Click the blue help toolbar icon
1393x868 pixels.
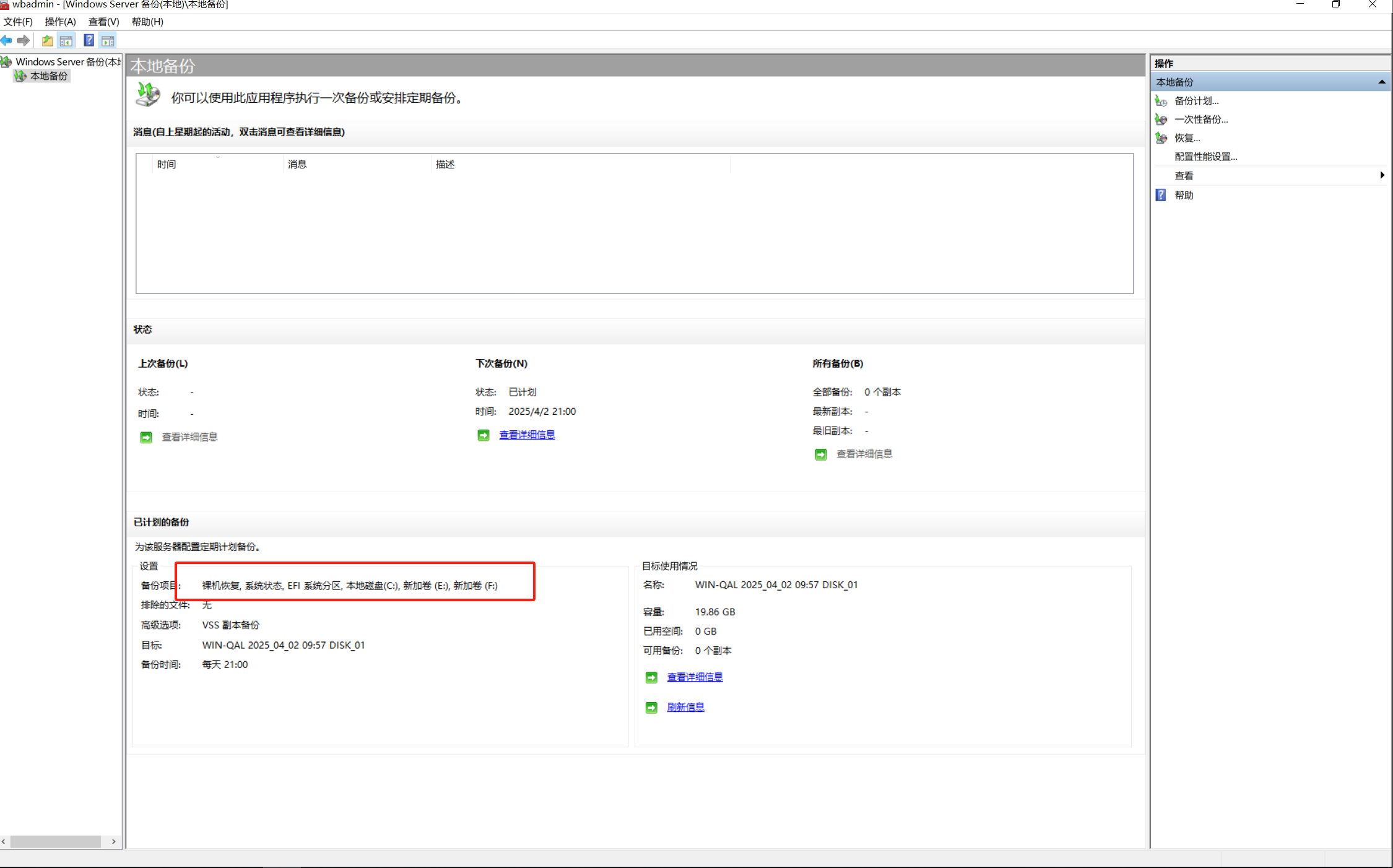click(89, 41)
